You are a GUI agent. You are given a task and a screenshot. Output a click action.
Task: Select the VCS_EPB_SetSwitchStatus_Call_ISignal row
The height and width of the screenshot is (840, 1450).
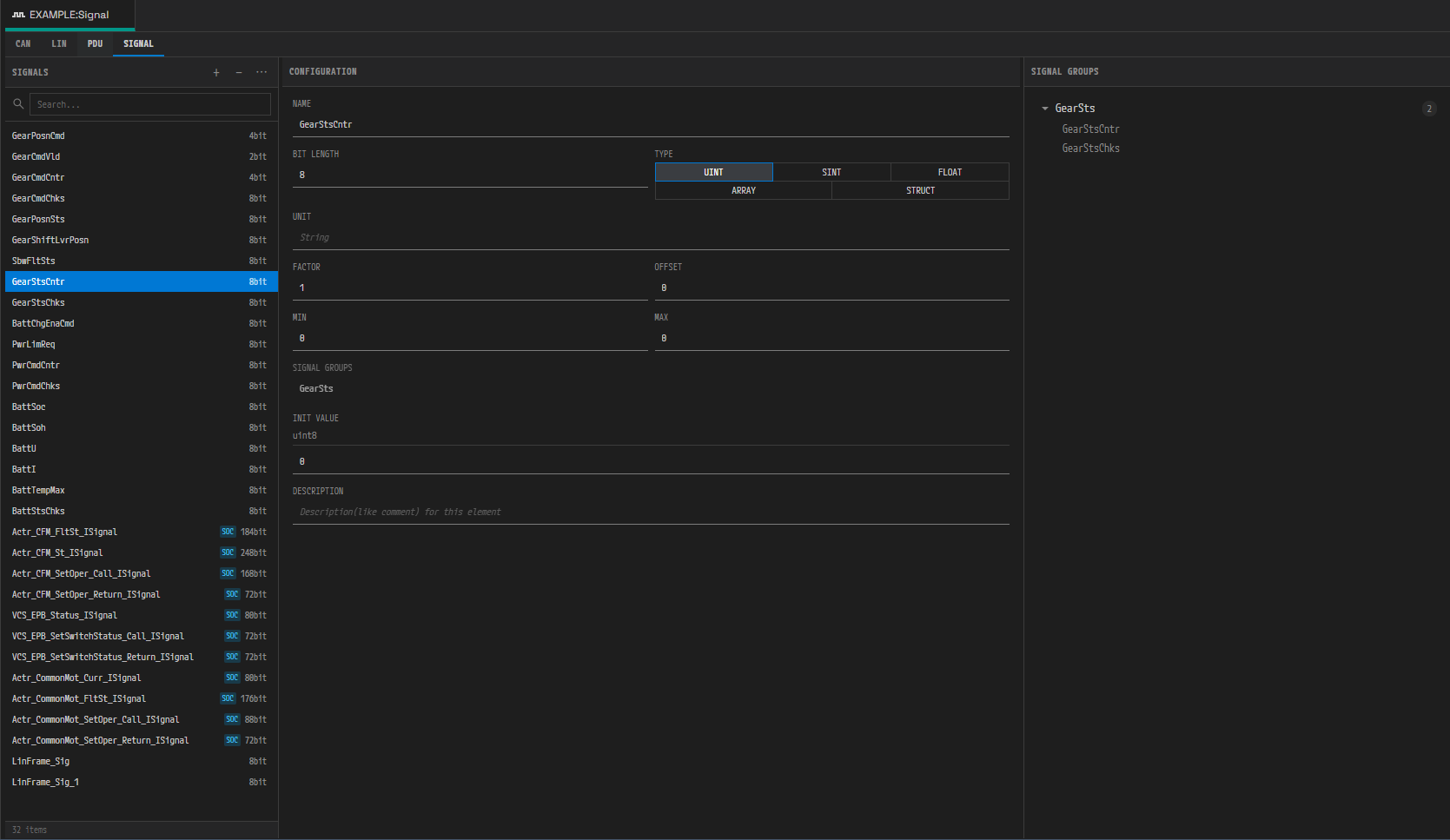(142, 636)
